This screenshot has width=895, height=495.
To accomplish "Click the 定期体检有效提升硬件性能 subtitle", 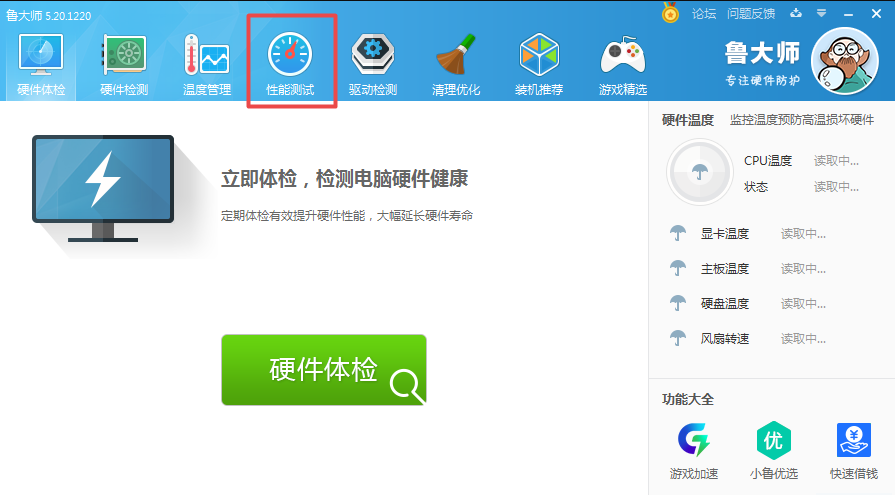I will point(347,215).
